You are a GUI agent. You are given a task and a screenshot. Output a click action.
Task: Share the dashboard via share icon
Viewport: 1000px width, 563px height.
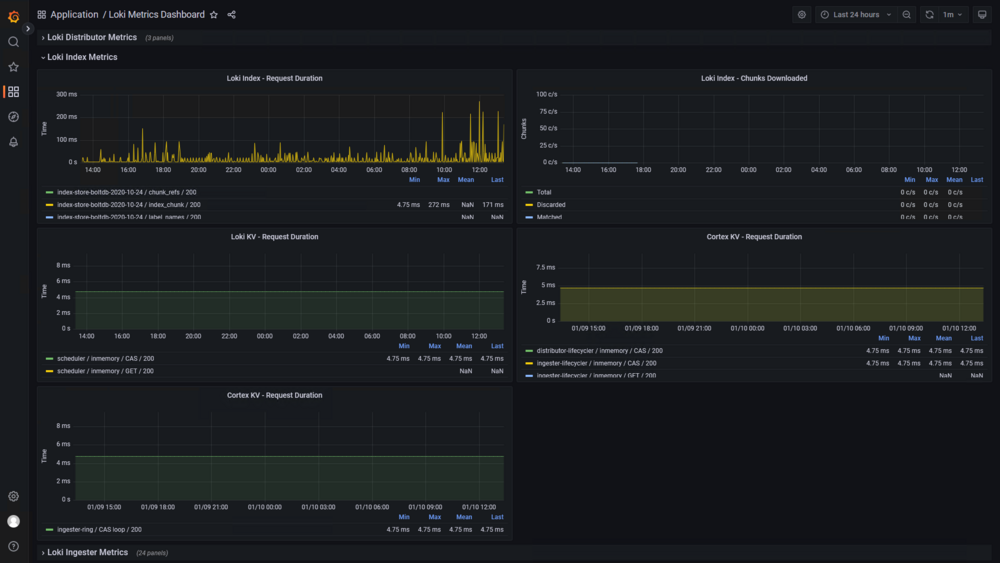coord(232,15)
